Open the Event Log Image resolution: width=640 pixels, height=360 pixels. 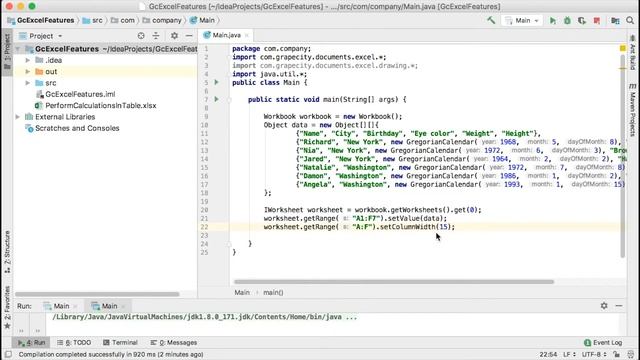[x=603, y=342]
